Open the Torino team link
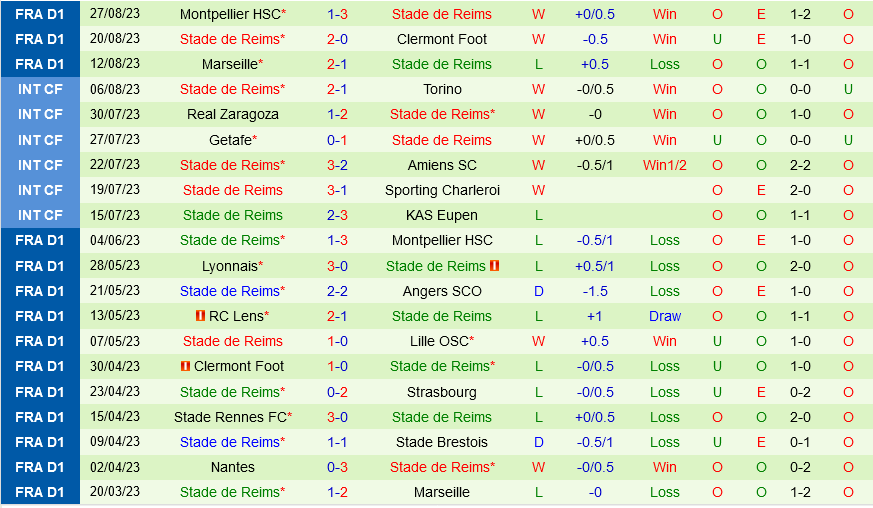Image resolution: width=873 pixels, height=508 pixels. pos(442,89)
